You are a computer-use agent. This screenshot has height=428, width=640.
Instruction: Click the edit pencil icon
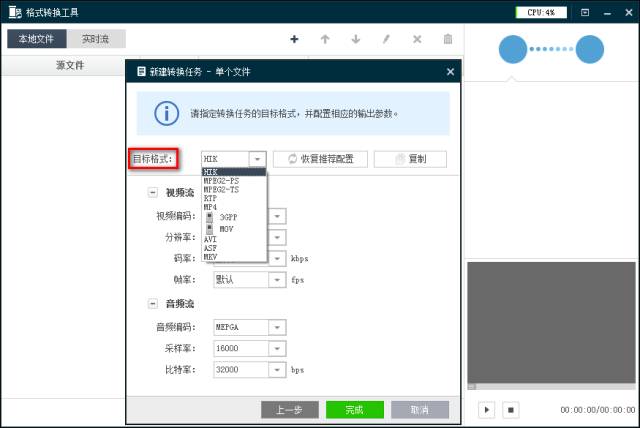386,39
